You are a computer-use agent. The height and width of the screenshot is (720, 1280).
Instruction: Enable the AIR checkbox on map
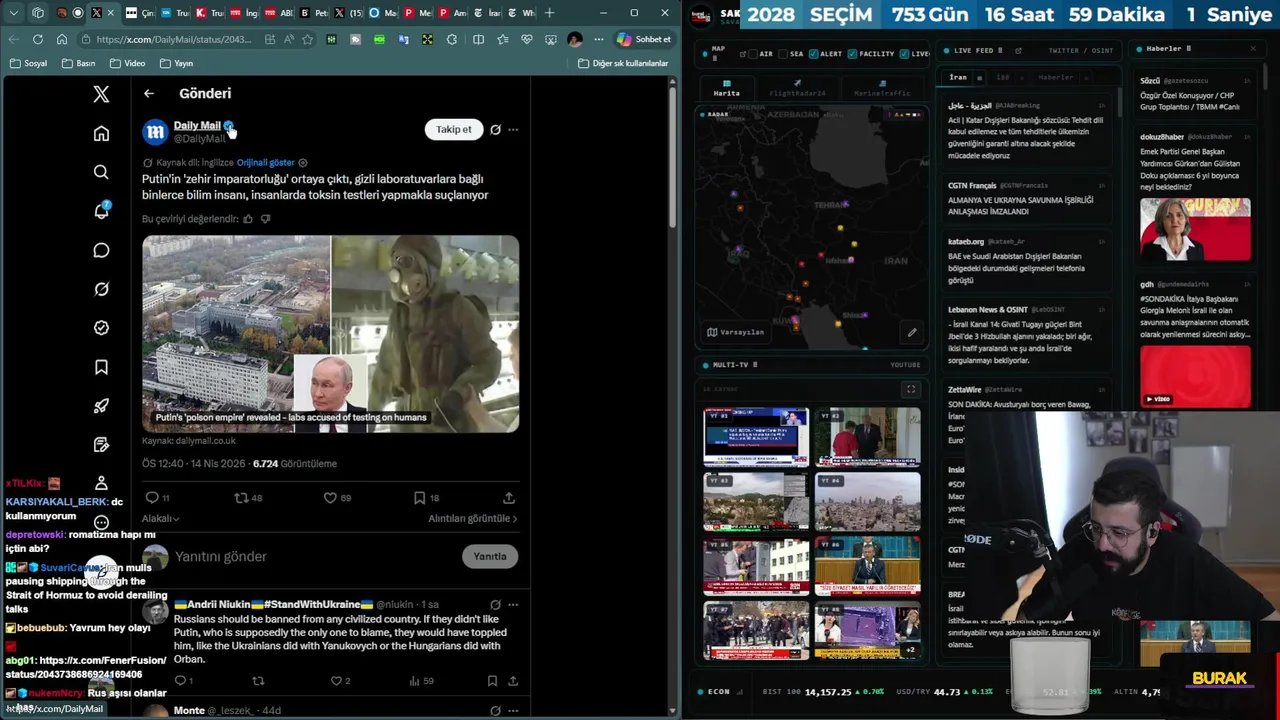755,54
